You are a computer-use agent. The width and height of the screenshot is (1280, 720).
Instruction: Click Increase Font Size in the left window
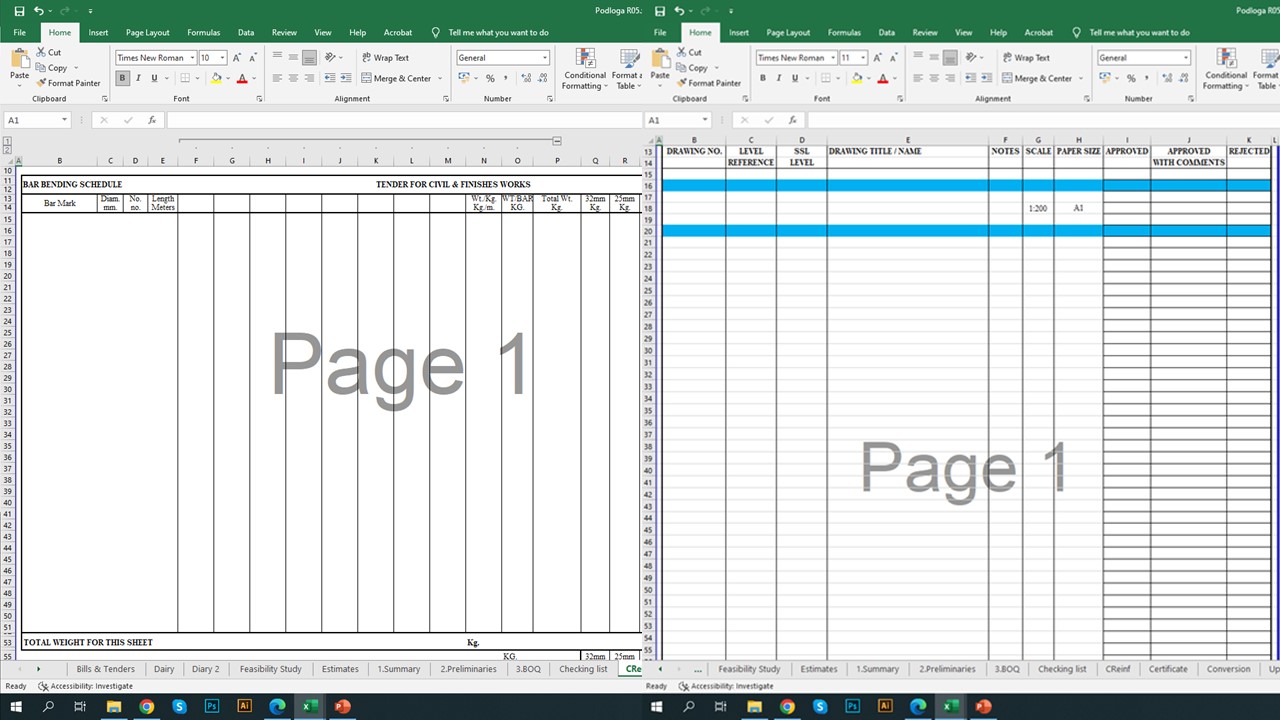pos(237,58)
